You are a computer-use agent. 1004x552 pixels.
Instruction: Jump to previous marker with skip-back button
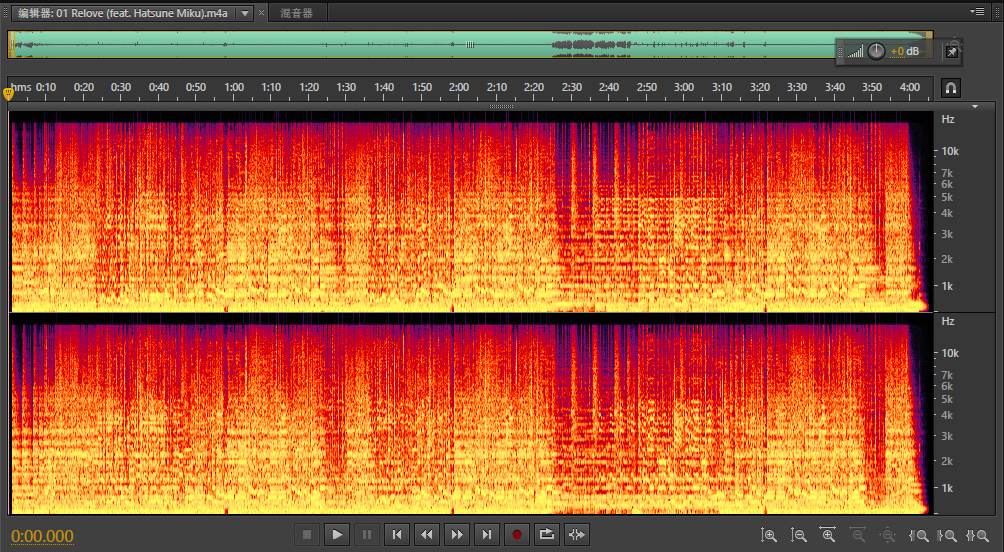397,535
